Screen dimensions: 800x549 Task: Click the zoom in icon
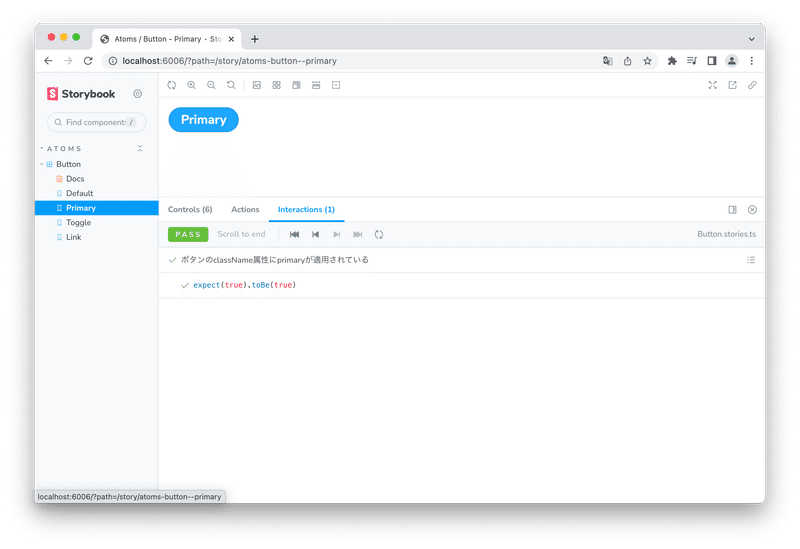pyautogui.click(x=191, y=85)
